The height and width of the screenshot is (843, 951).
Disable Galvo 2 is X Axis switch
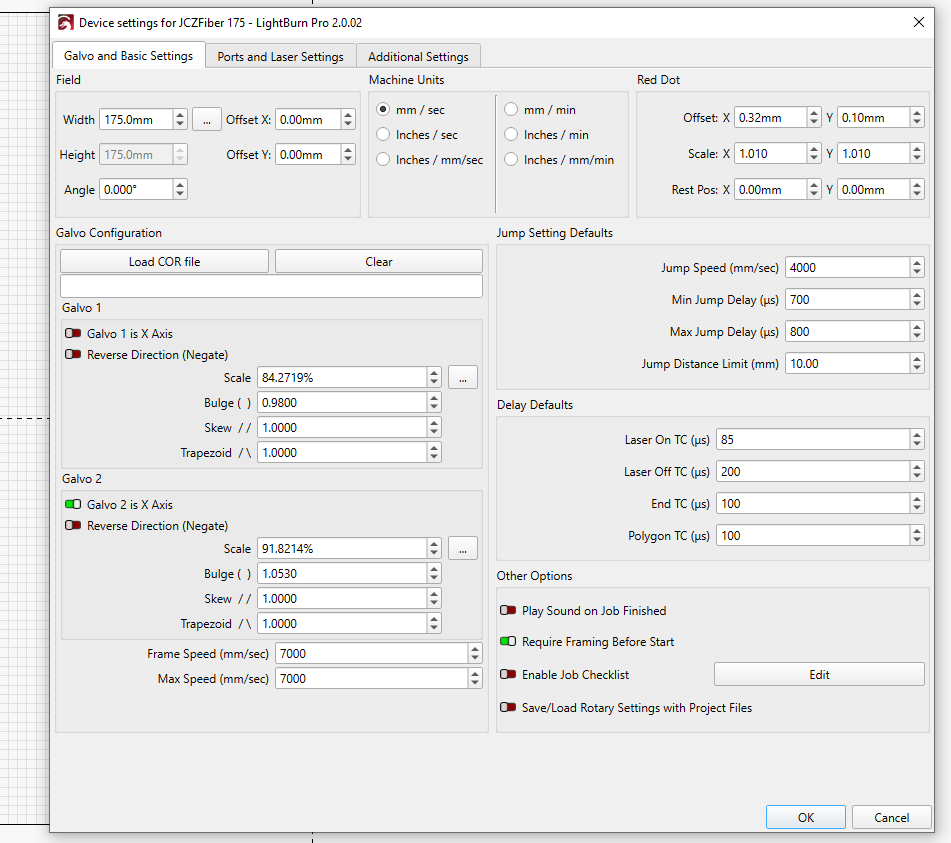click(73, 505)
